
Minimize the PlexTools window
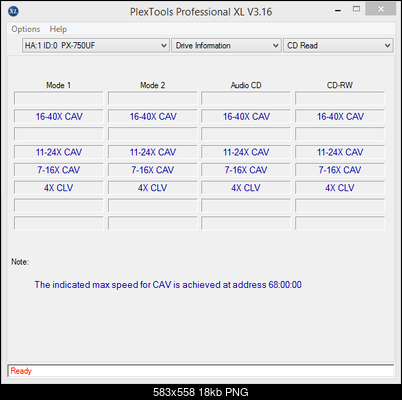coord(338,11)
